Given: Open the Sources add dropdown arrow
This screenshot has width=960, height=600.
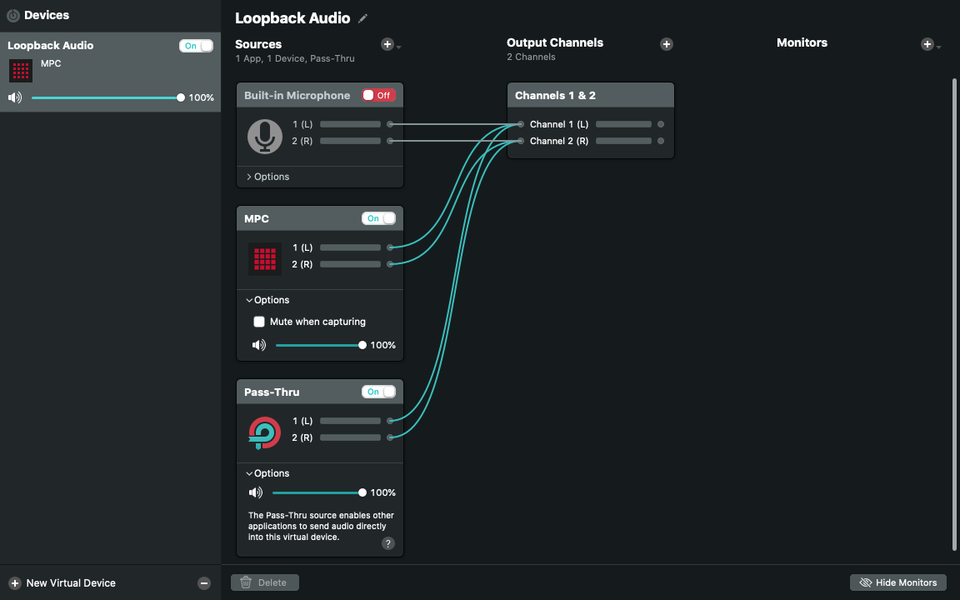Looking at the screenshot, I should click(x=399, y=48).
